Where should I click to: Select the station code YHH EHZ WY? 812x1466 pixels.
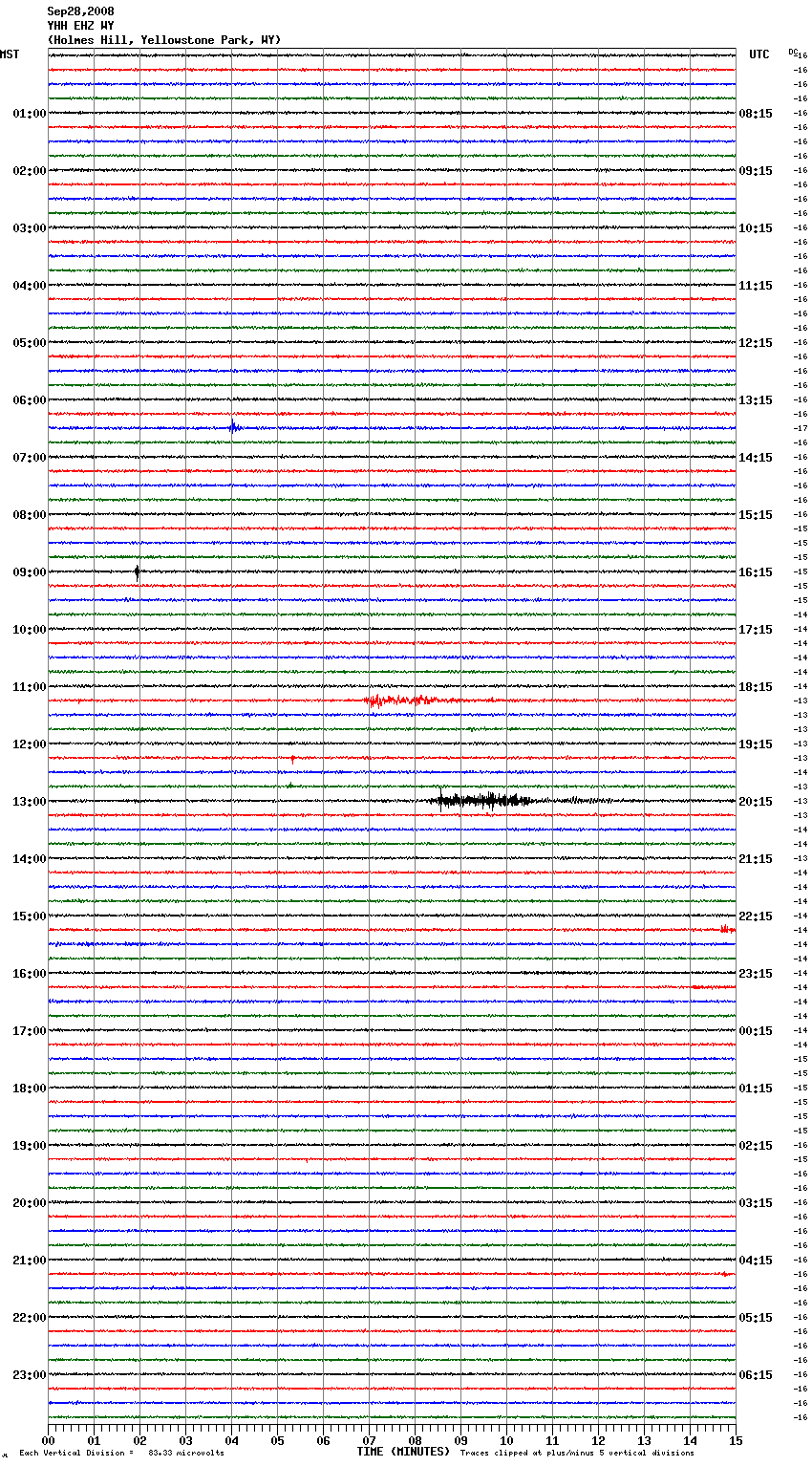[80, 26]
